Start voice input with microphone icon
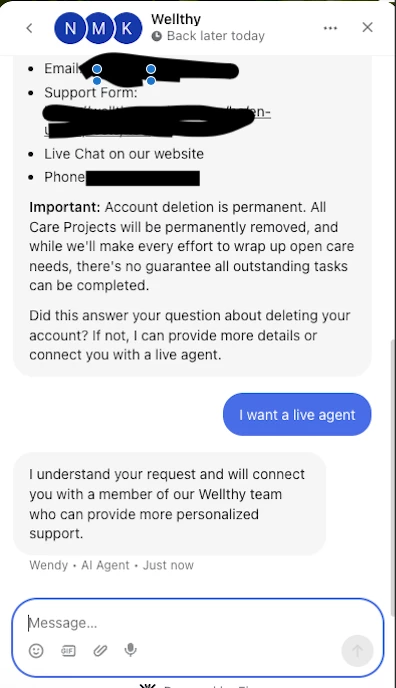 coord(130,650)
